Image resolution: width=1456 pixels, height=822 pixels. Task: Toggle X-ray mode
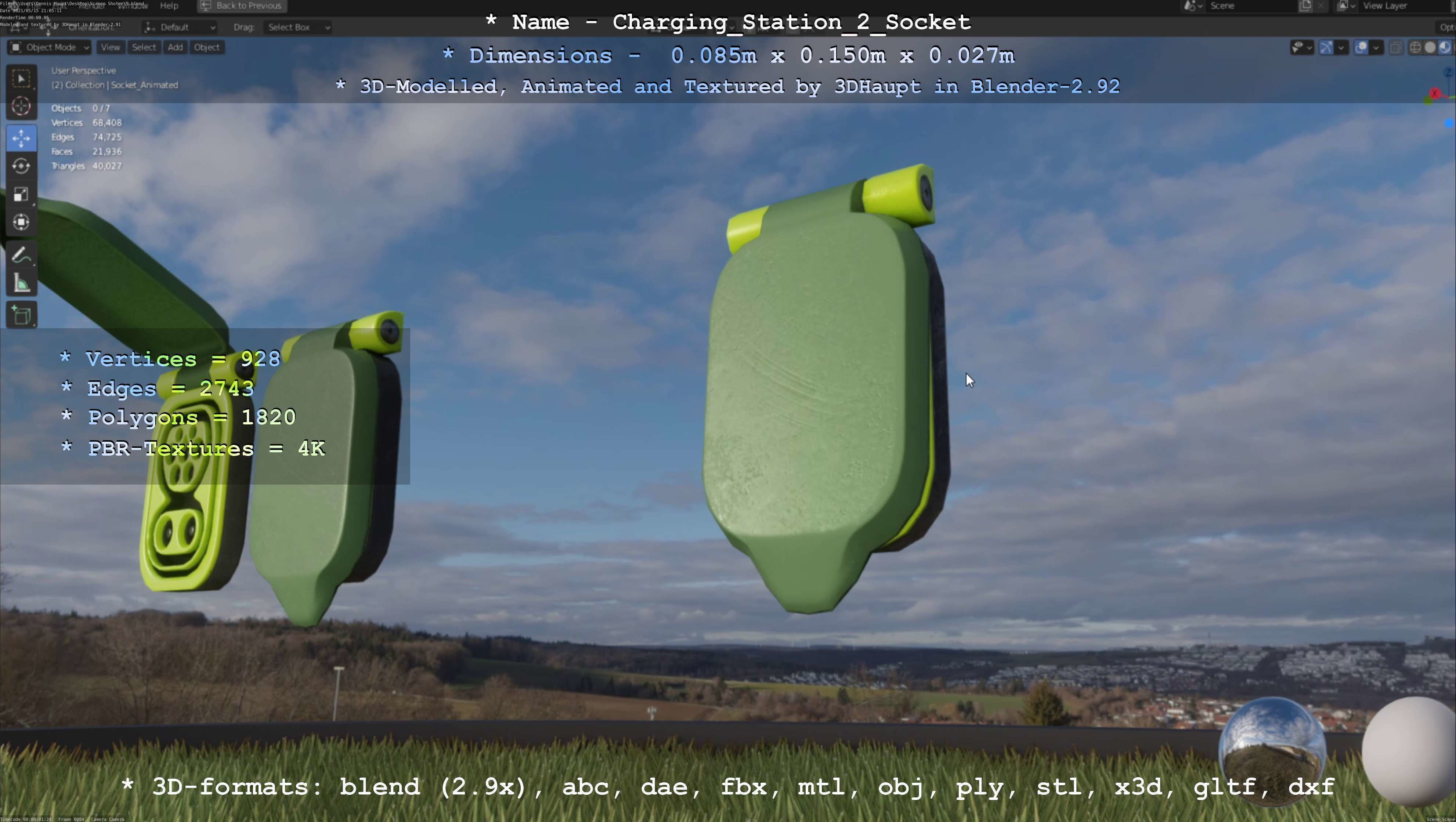pos(1395,47)
